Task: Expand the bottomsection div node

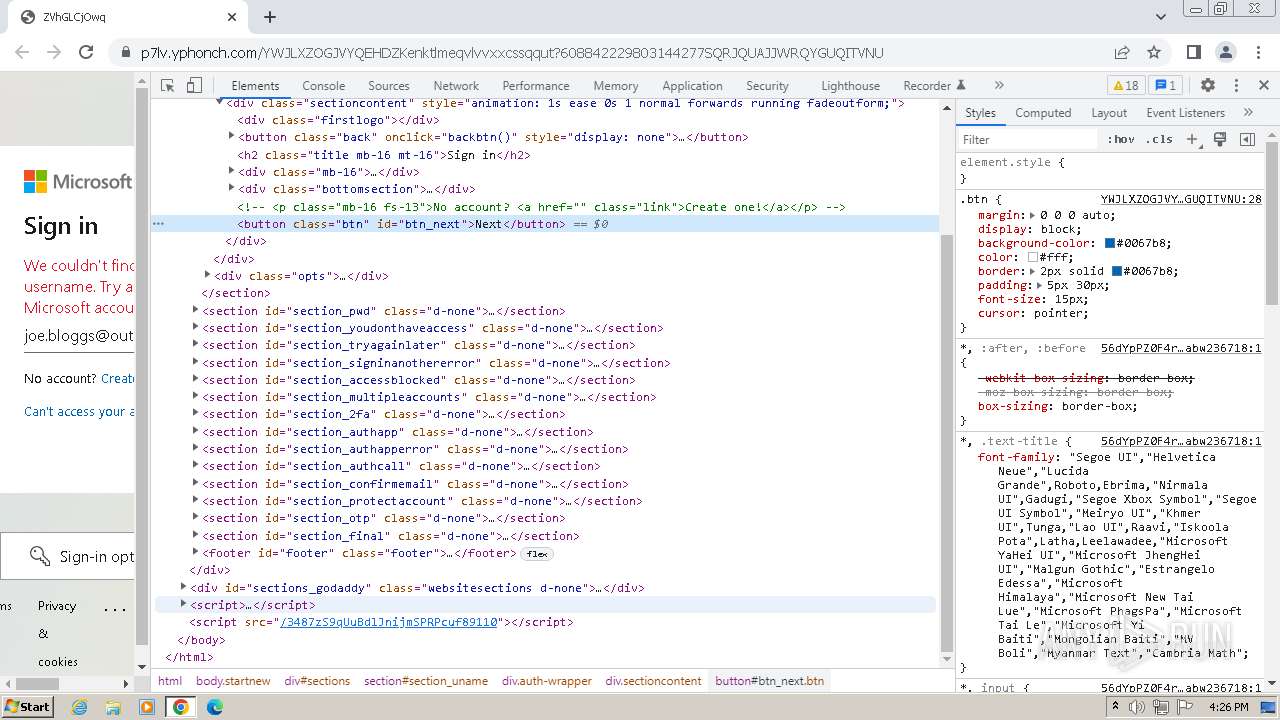Action: [x=231, y=188]
